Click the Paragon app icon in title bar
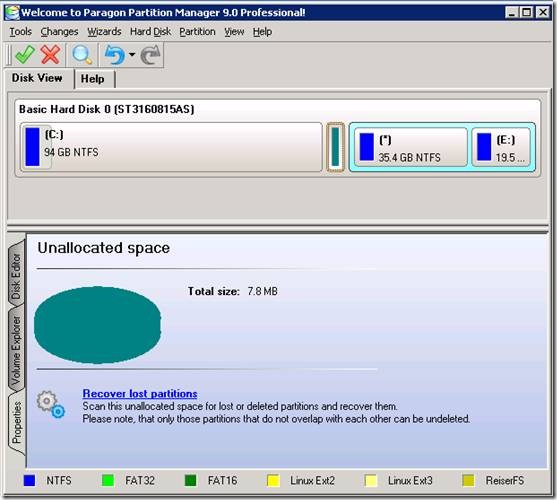The height and width of the screenshot is (500, 557). 12,12
